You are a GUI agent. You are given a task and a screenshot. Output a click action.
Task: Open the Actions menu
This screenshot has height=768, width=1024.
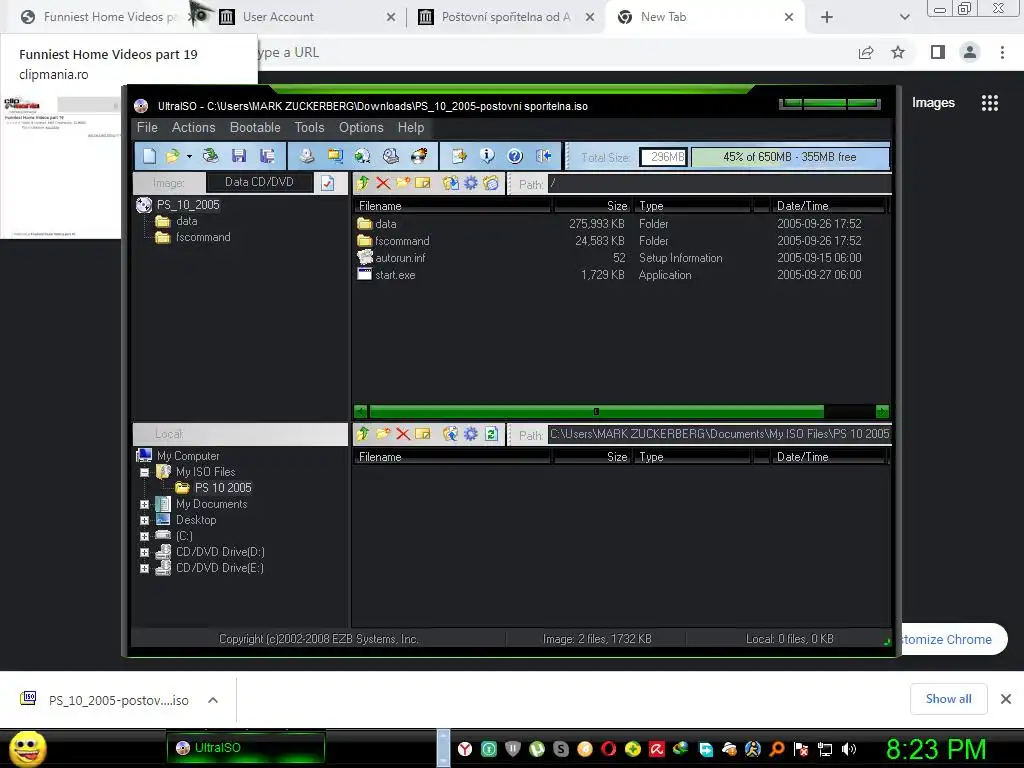point(193,127)
